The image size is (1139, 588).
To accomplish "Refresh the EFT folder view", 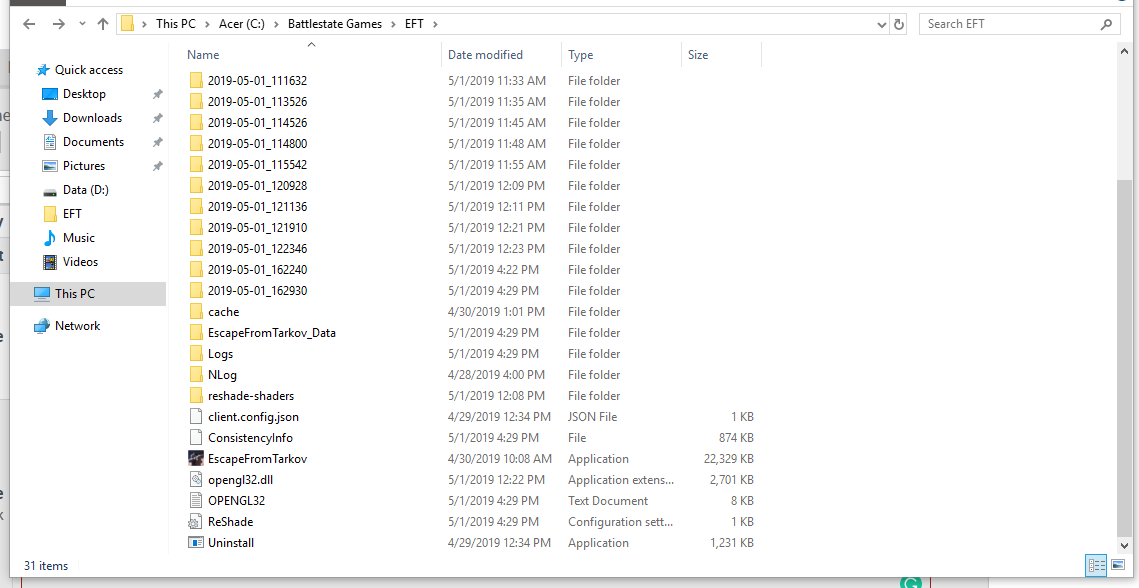I will (899, 24).
